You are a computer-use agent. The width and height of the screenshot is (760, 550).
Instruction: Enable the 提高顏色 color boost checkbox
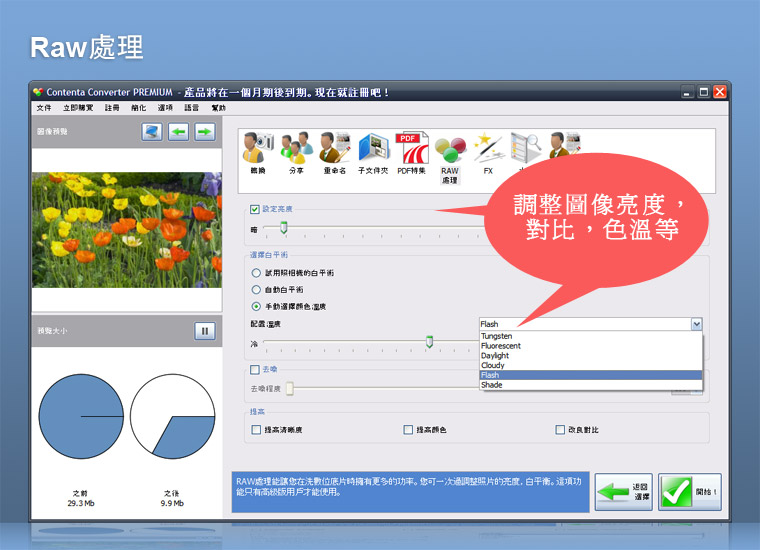[408, 430]
